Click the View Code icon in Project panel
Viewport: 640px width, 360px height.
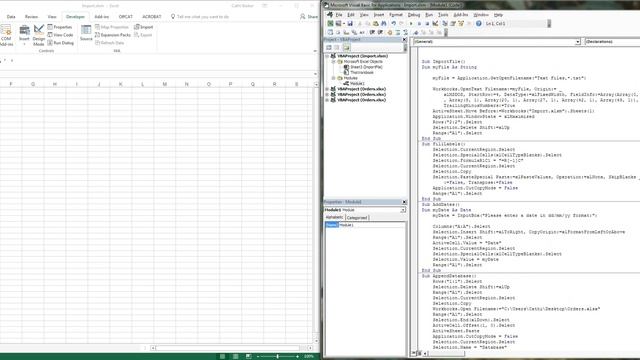pos(329,47)
